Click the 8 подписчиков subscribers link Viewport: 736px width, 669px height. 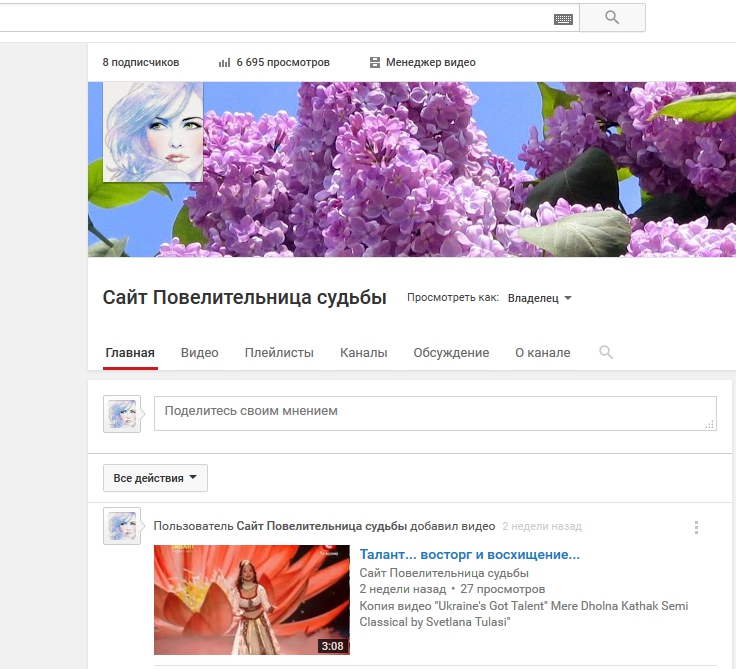coord(141,63)
